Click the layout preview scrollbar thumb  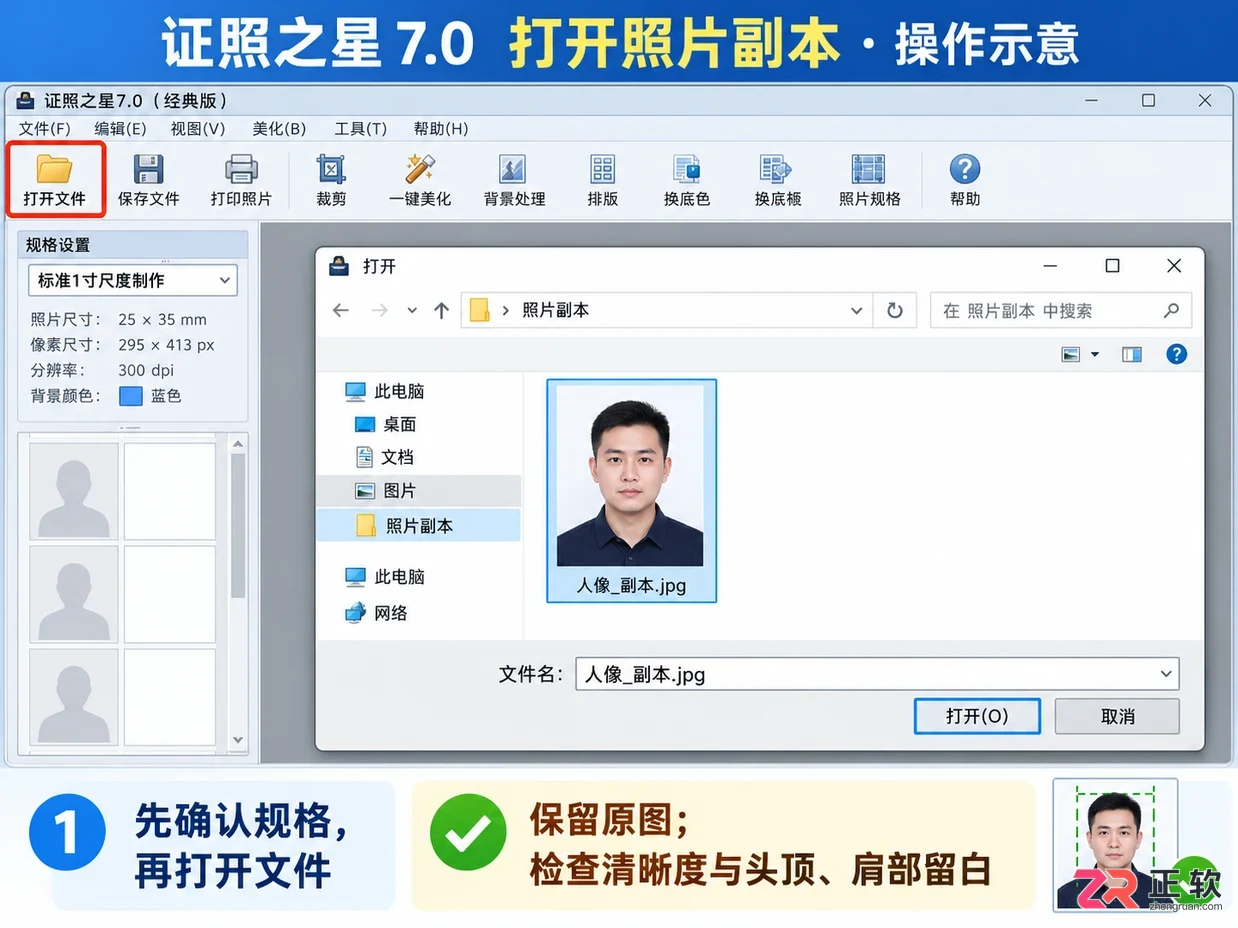point(238,526)
